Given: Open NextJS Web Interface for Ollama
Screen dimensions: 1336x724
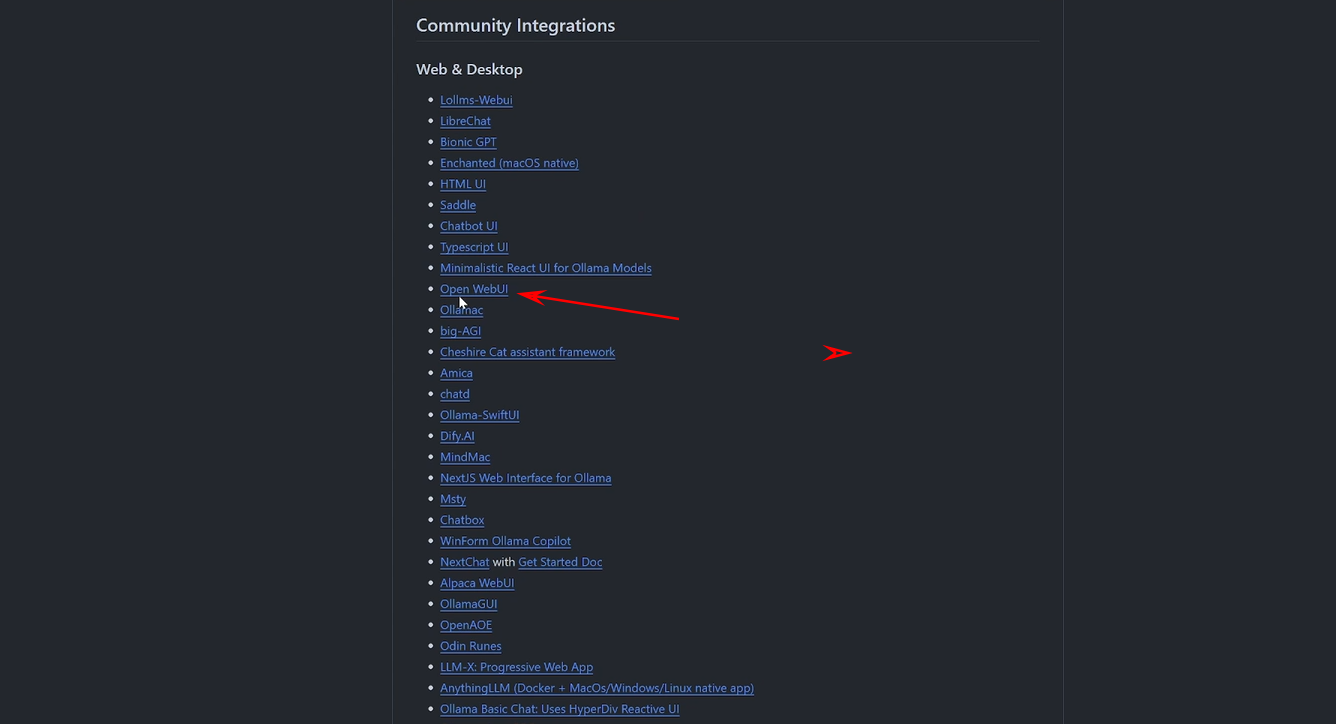Looking at the screenshot, I should [525, 478].
